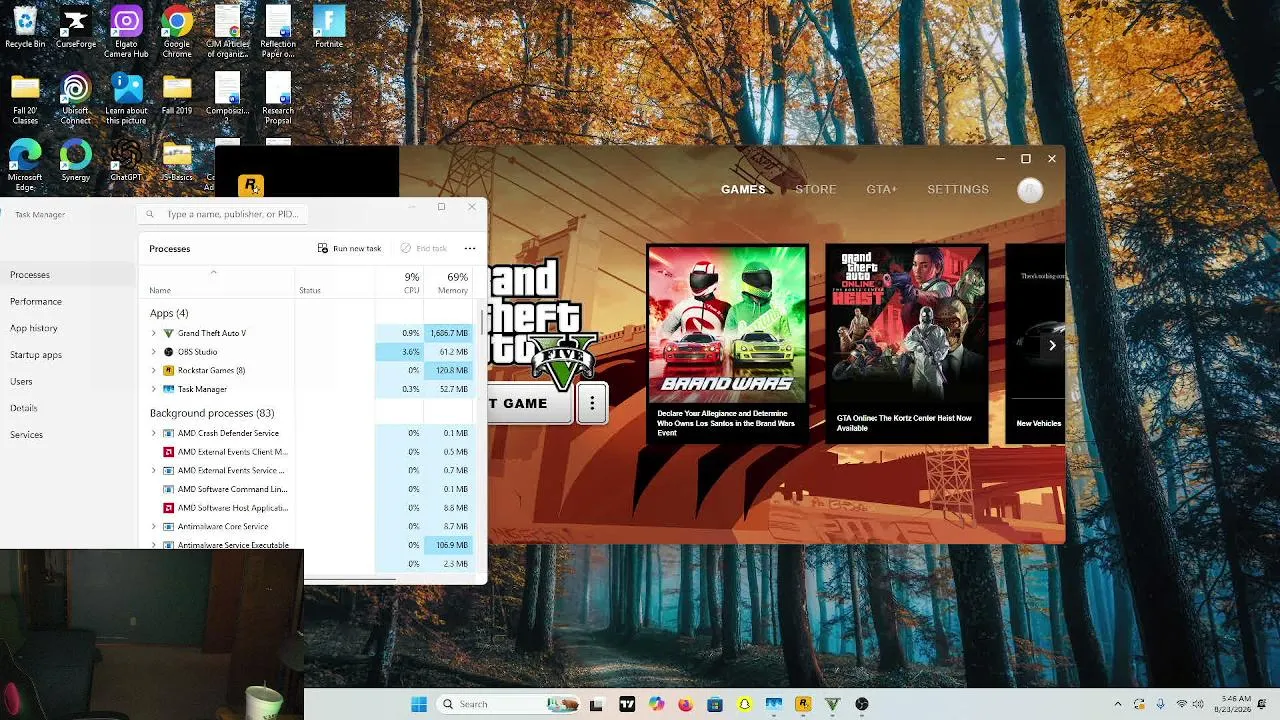Expand the Antimalware Core Service row

[154, 526]
